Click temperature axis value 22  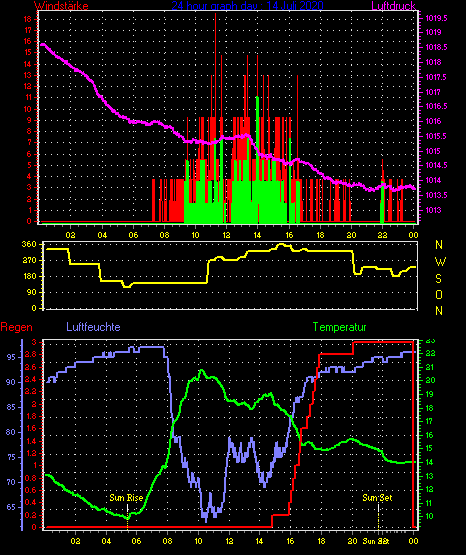(430, 354)
